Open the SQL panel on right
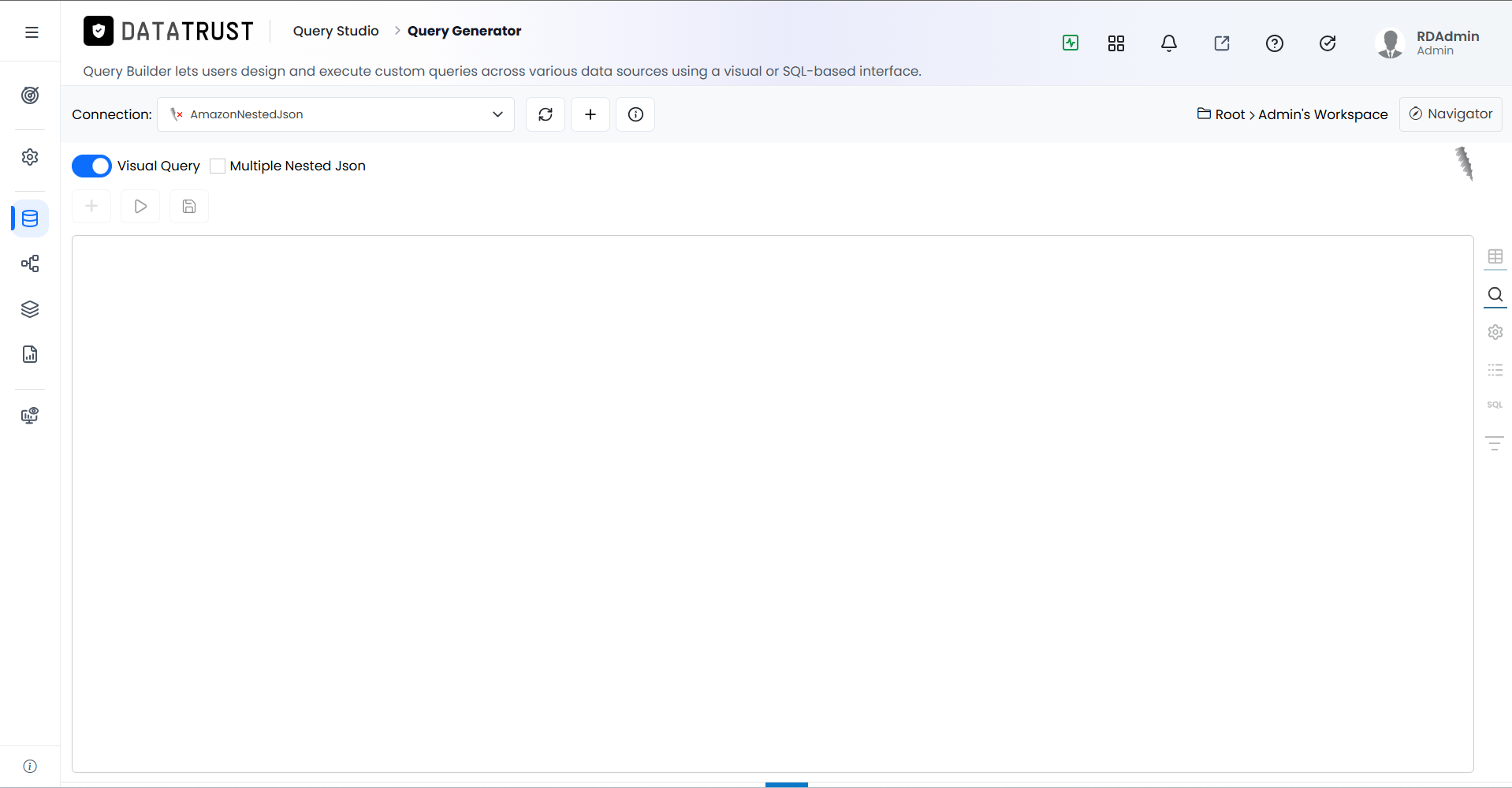This screenshot has height=788, width=1512. point(1495,405)
